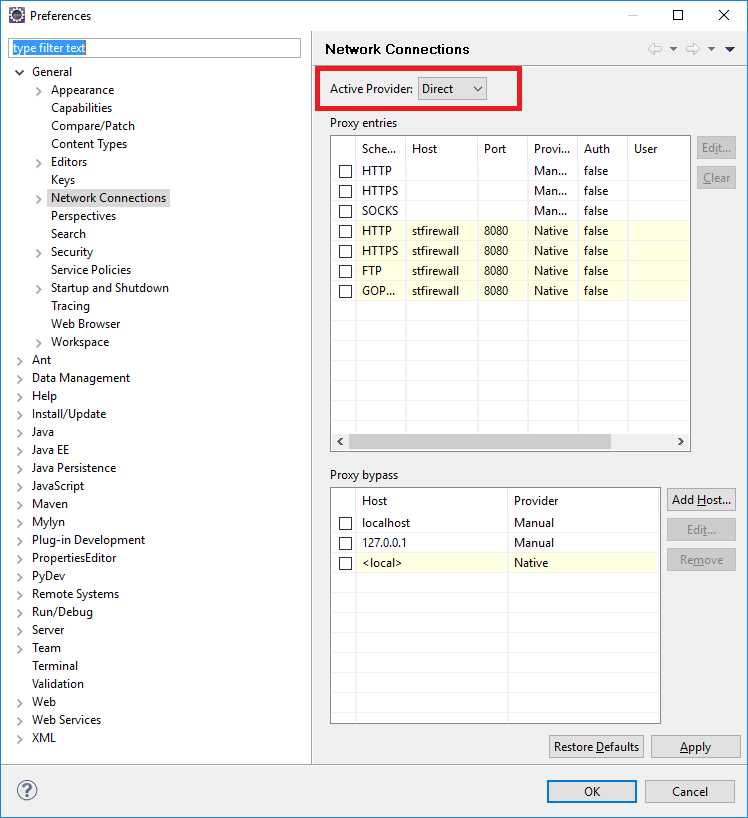Image resolution: width=748 pixels, height=818 pixels.
Task: Open the forward history dropdown arrow
Action: pyautogui.click(x=711, y=49)
